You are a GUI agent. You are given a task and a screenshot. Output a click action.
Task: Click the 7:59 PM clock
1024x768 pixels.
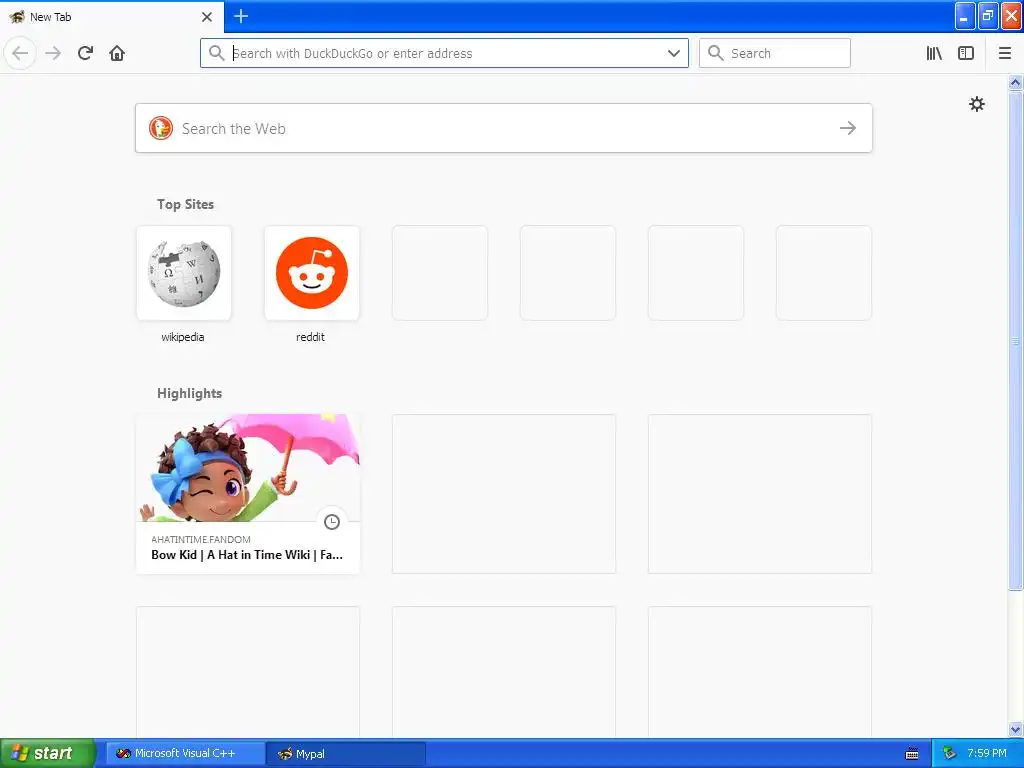pos(986,753)
